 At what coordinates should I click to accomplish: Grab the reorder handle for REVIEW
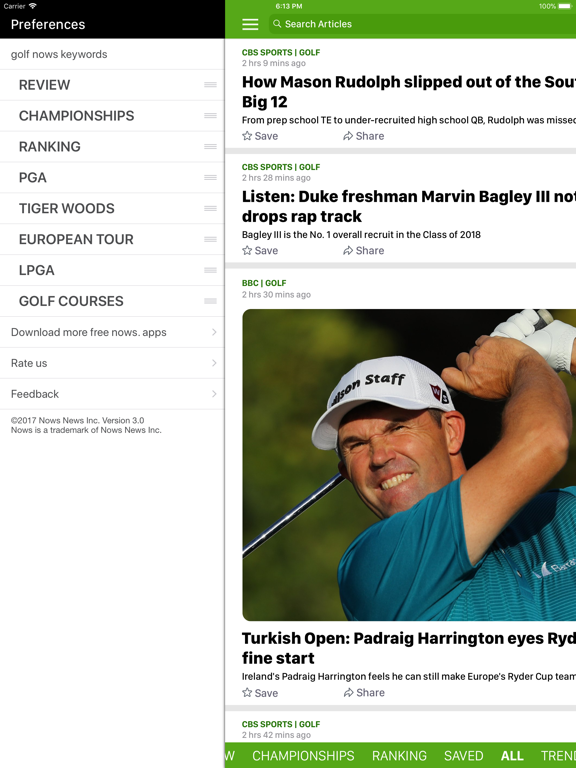tap(210, 85)
